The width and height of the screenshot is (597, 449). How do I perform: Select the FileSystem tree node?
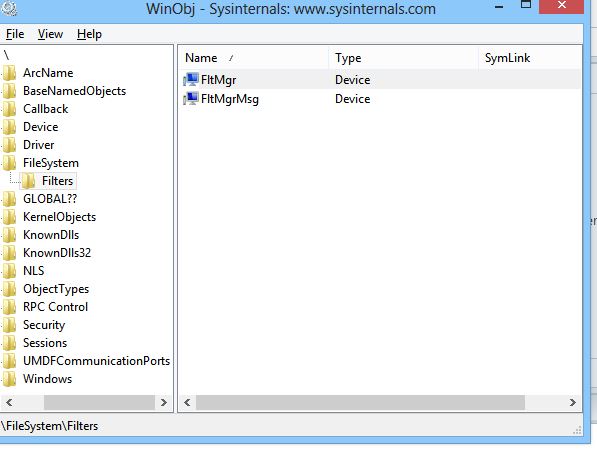click(51, 163)
